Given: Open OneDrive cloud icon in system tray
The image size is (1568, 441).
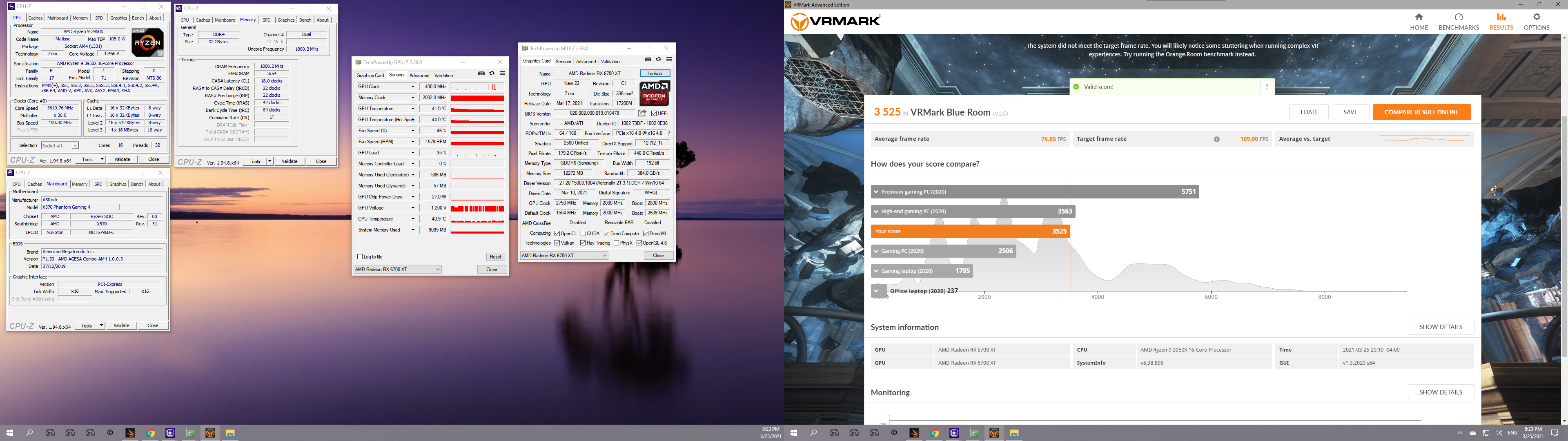Looking at the screenshot, I should pyautogui.click(x=1472, y=433).
